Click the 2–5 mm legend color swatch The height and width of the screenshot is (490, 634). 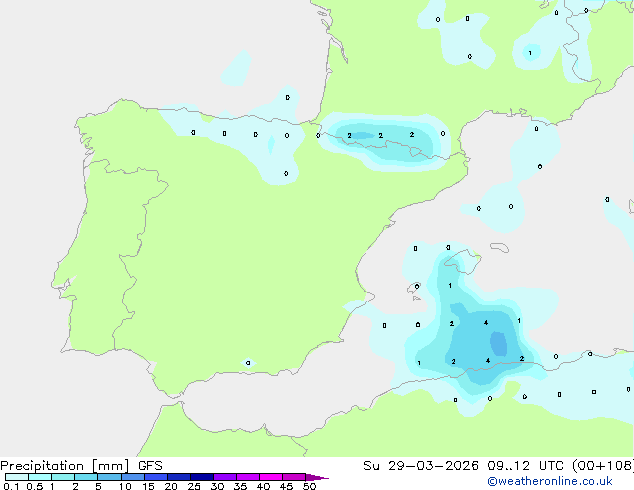coord(86,477)
